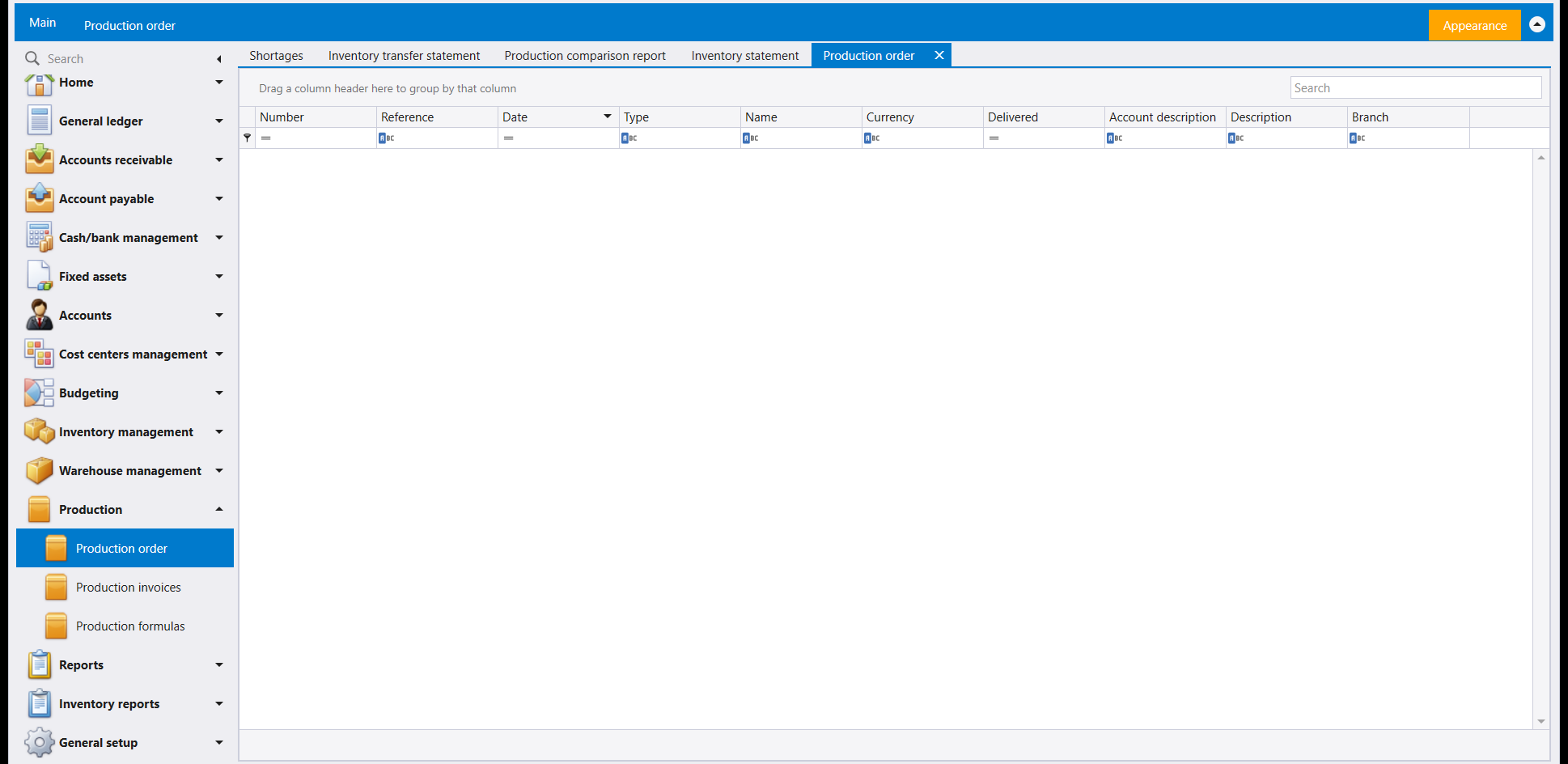Viewport: 1568px width, 764px height.
Task: Collapse the ribbon with the round arrow button
Action: pos(1537,24)
